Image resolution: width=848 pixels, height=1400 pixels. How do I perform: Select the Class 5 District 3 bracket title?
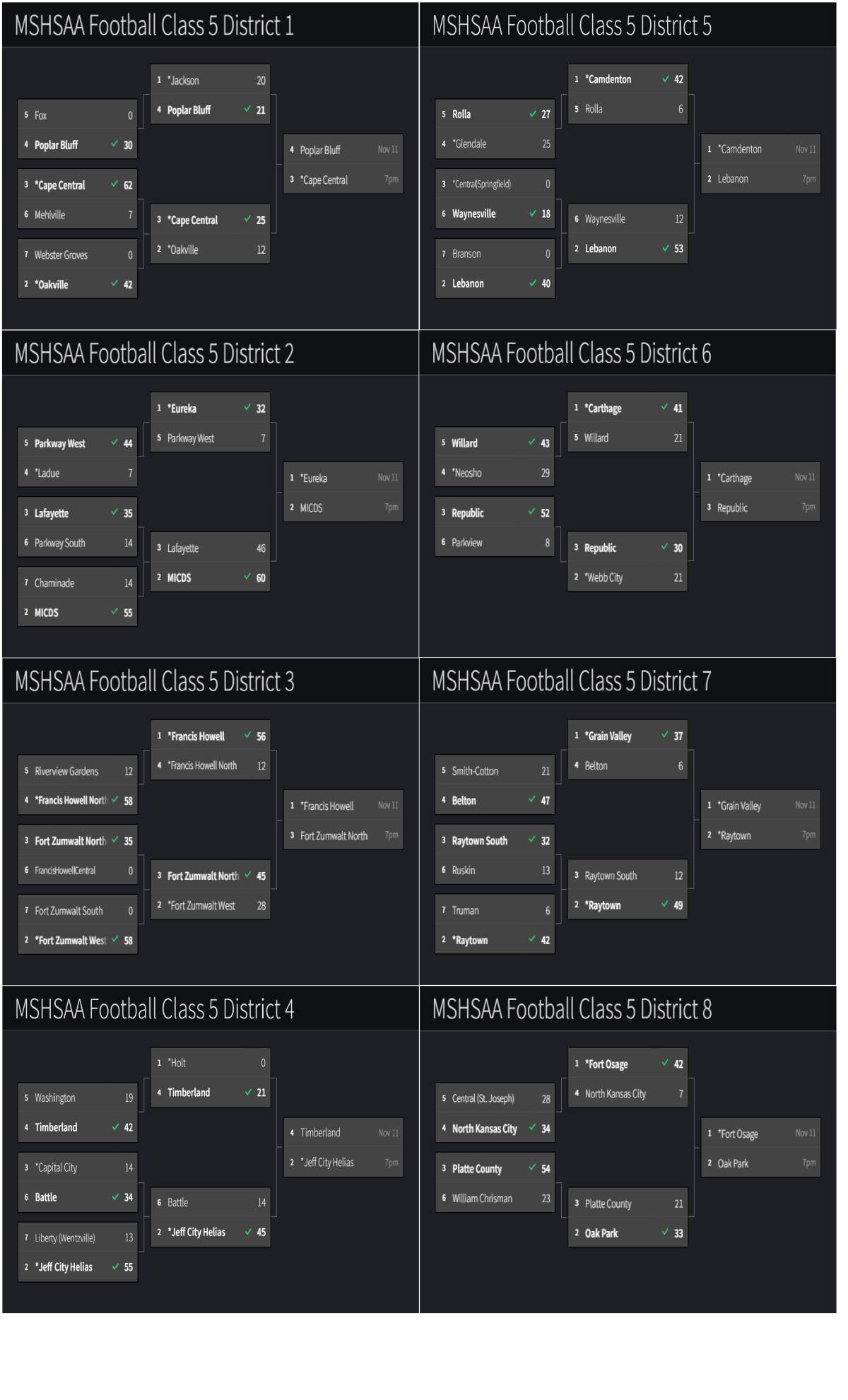(154, 681)
